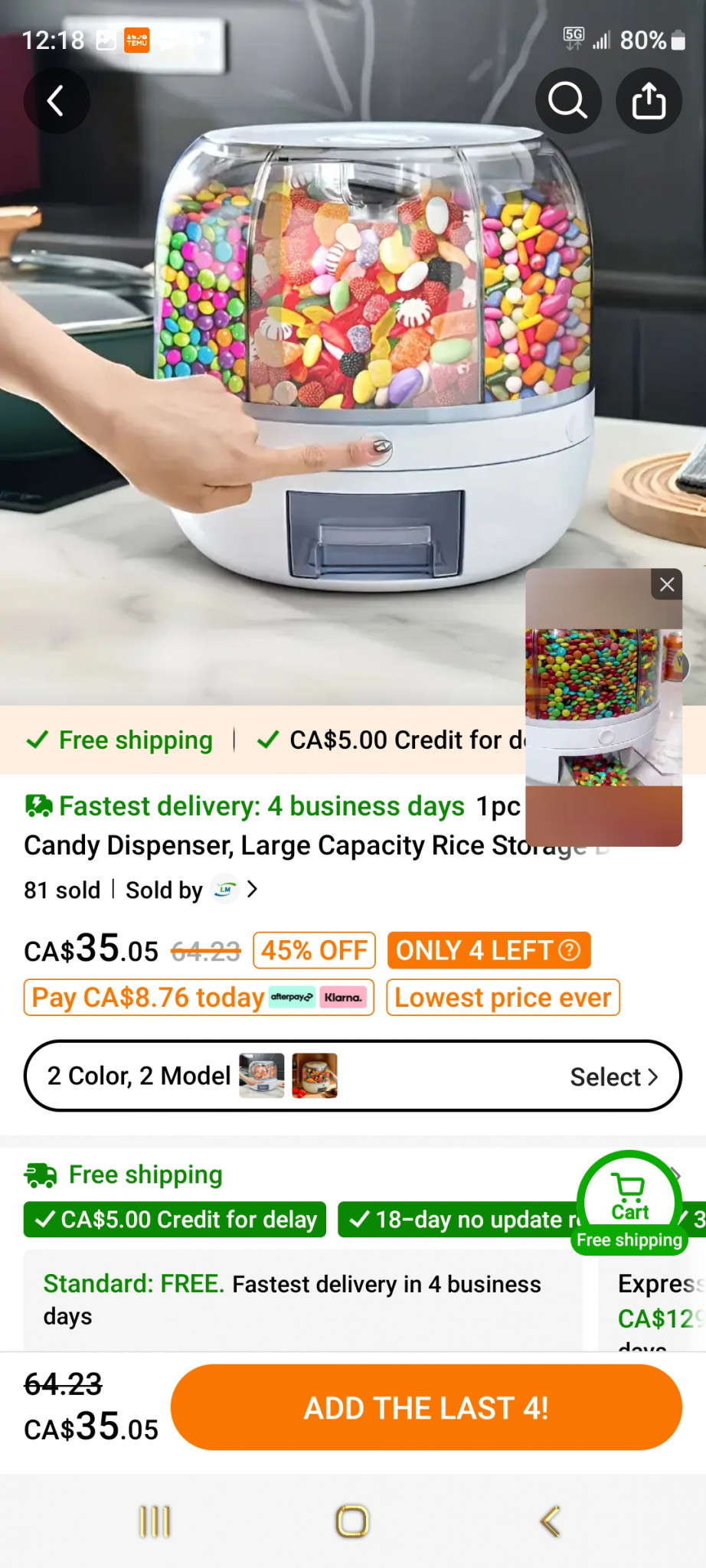This screenshot has width=706, height=1568.
Task: Tap Android recent apps icon
Action: click(155, 1521)
